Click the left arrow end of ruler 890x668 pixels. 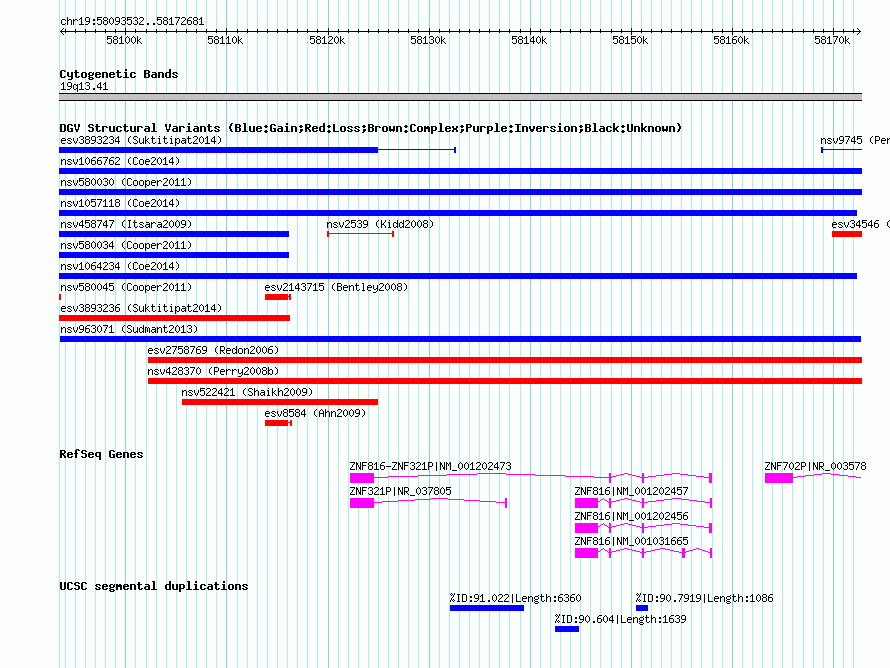(62, 31)
